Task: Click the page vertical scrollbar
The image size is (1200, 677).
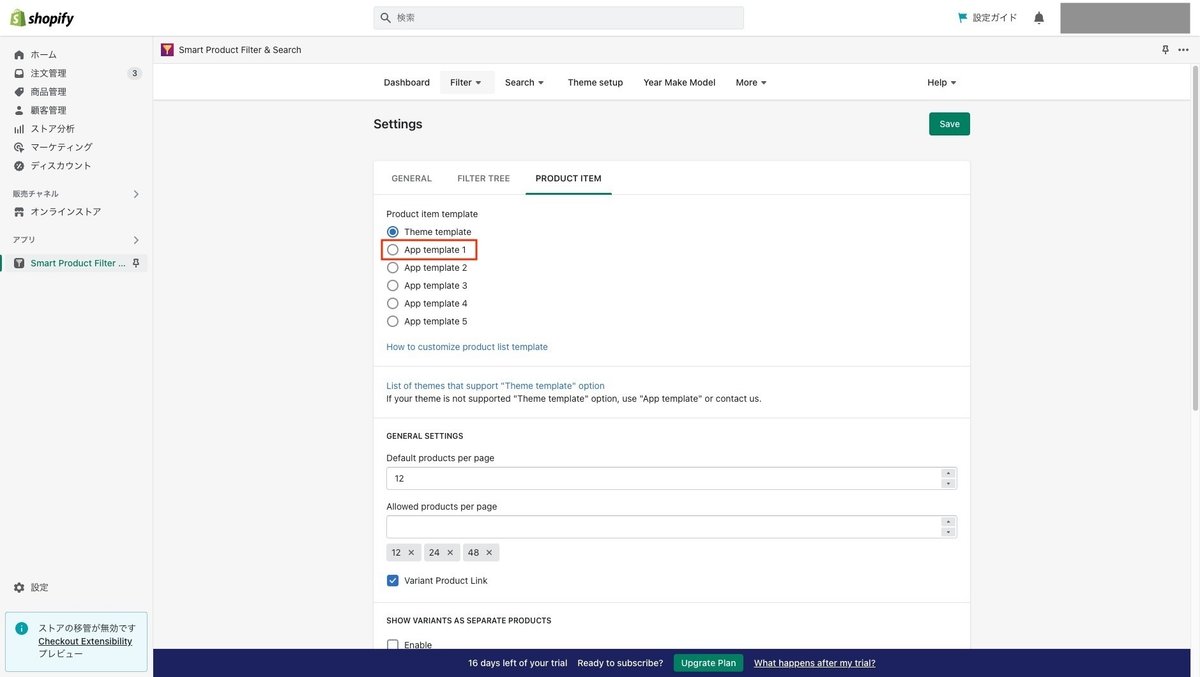Action: click(1195, 240)
